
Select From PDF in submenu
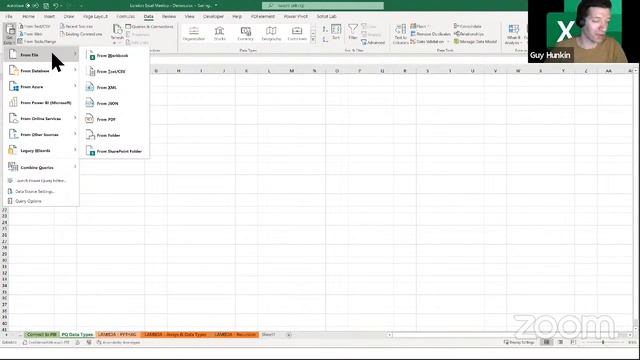click(114, 119)
